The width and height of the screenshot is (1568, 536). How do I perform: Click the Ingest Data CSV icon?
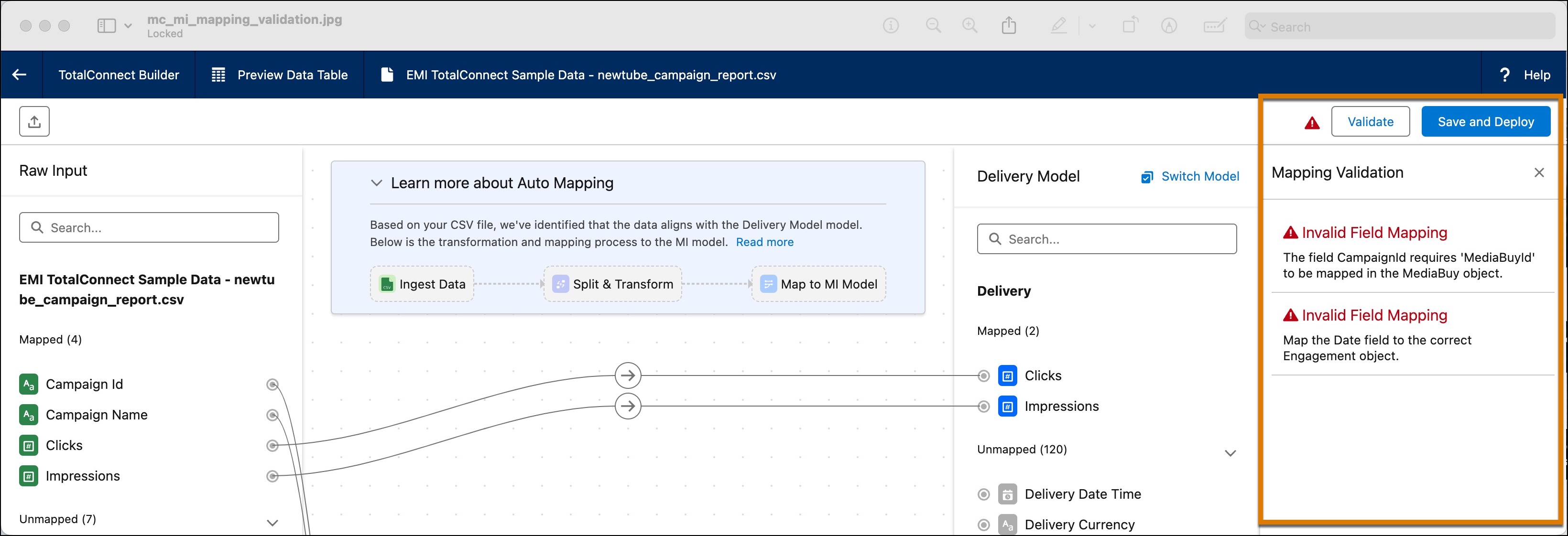[387, 284]
